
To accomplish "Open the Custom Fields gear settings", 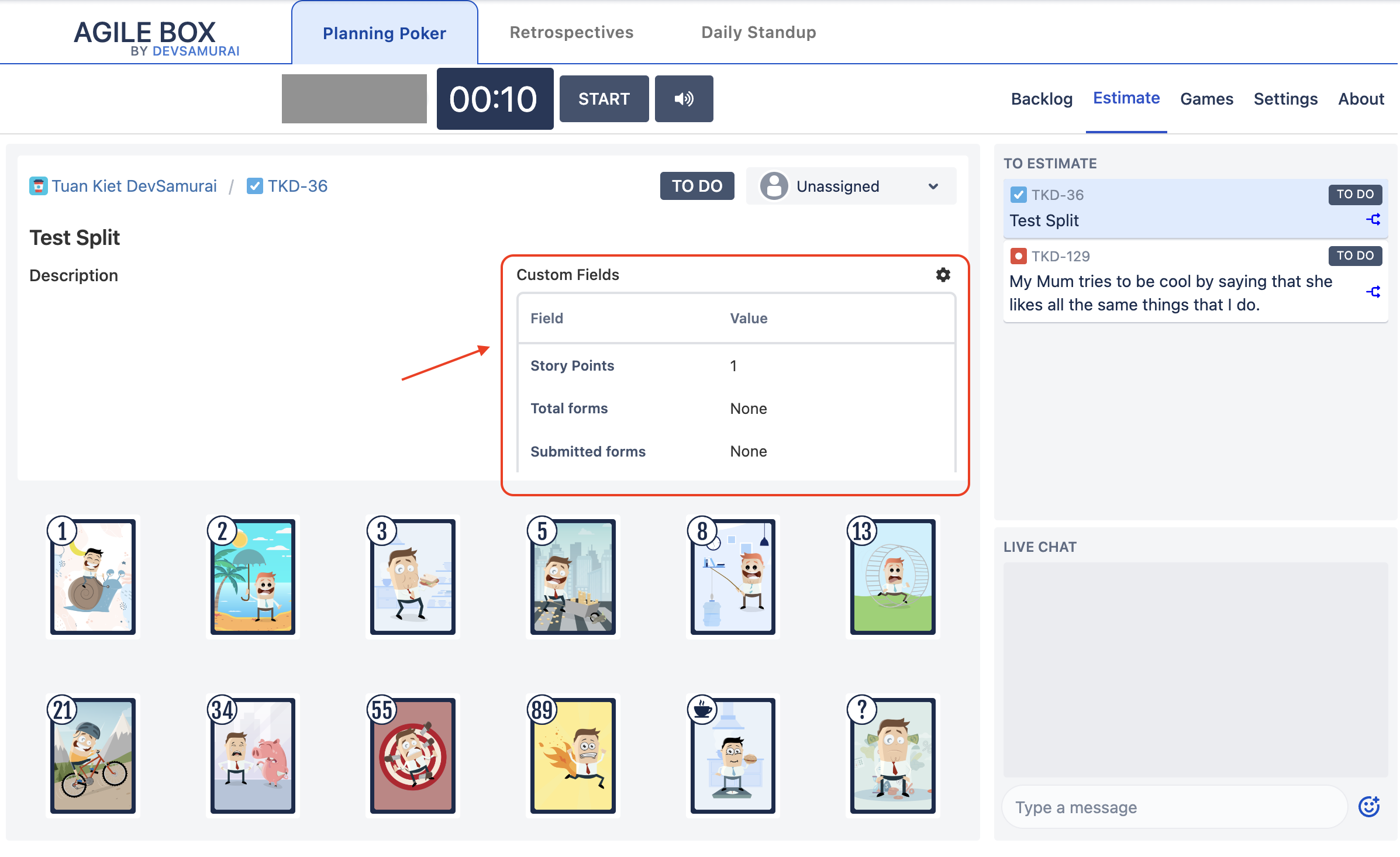I will pos(943,275).
